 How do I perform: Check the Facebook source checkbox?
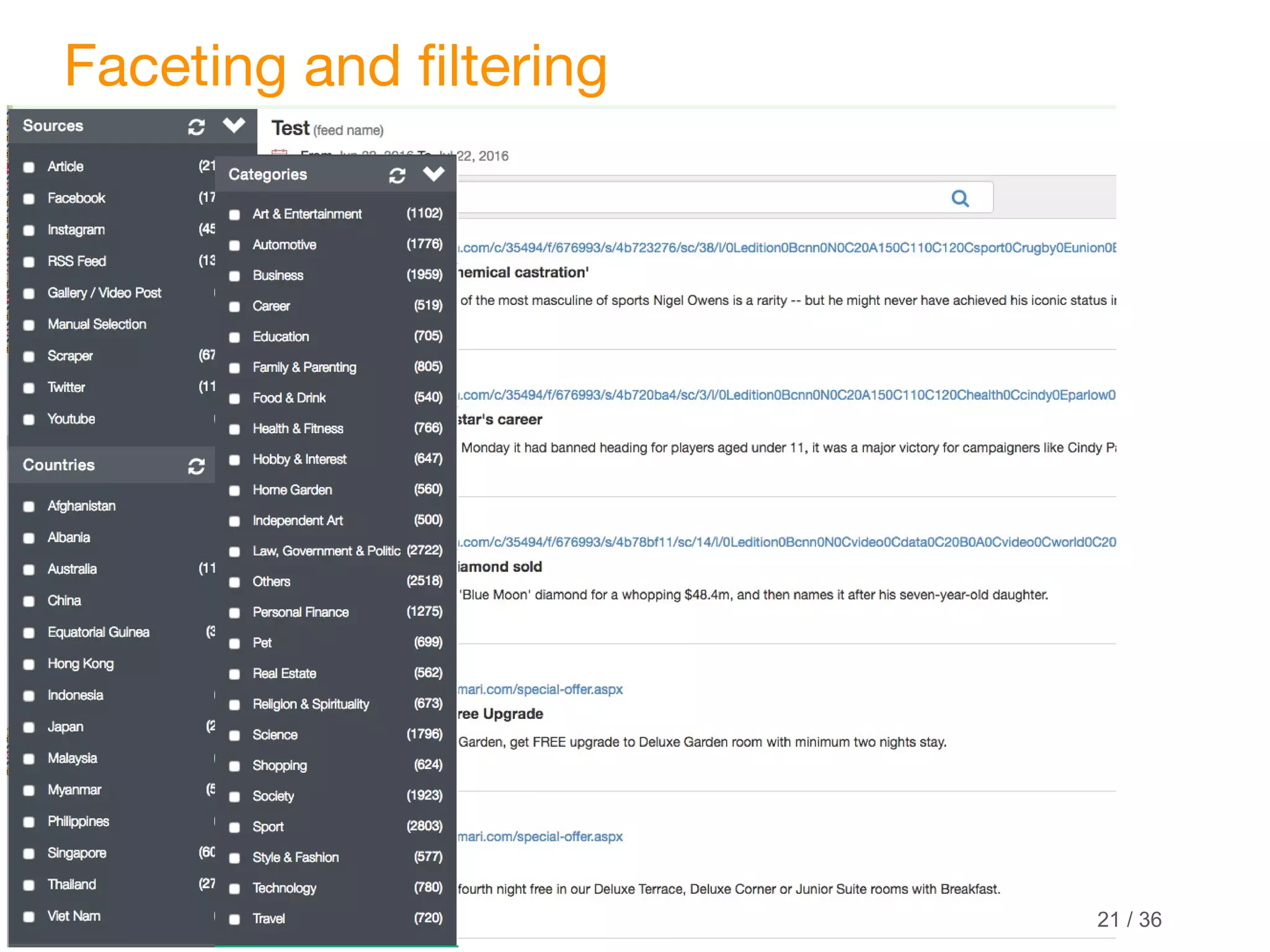tap(29, 199)
